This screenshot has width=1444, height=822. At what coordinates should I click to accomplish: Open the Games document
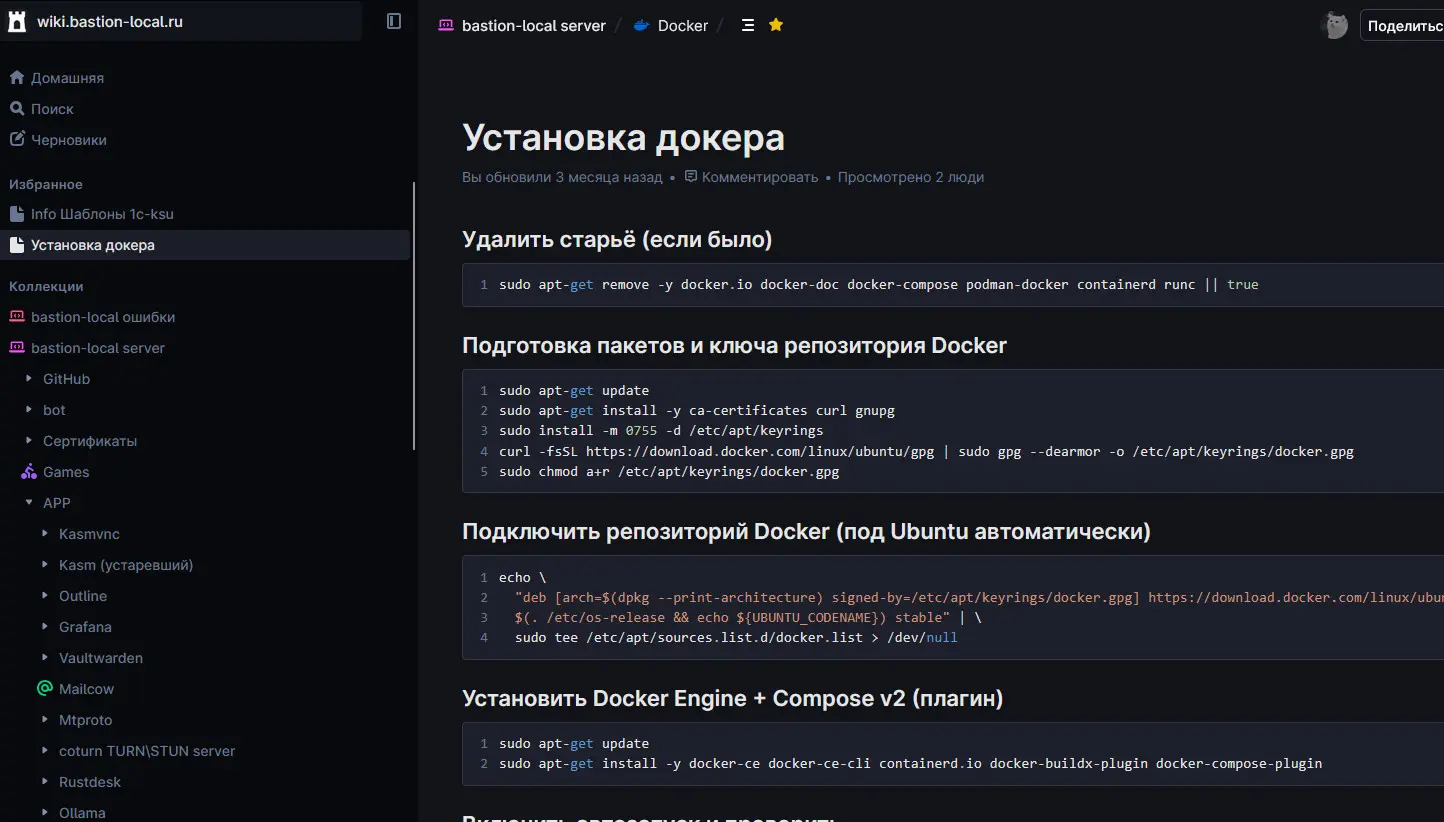[66, 472]
